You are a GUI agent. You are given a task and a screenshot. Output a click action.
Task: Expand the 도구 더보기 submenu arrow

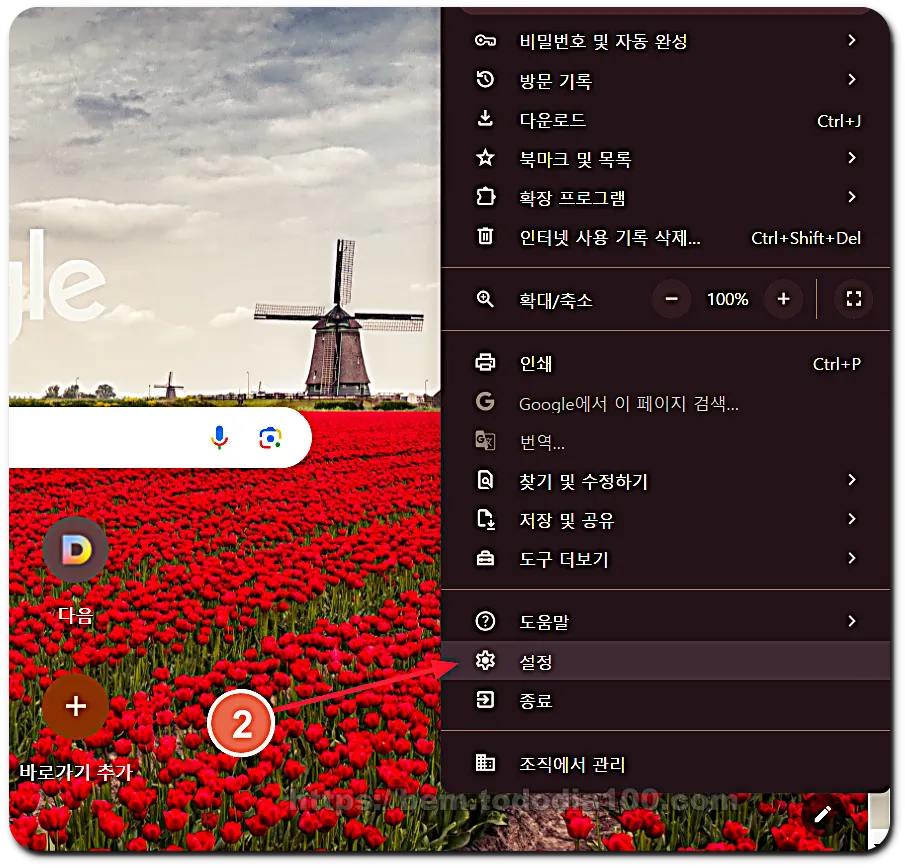[852, 558]
